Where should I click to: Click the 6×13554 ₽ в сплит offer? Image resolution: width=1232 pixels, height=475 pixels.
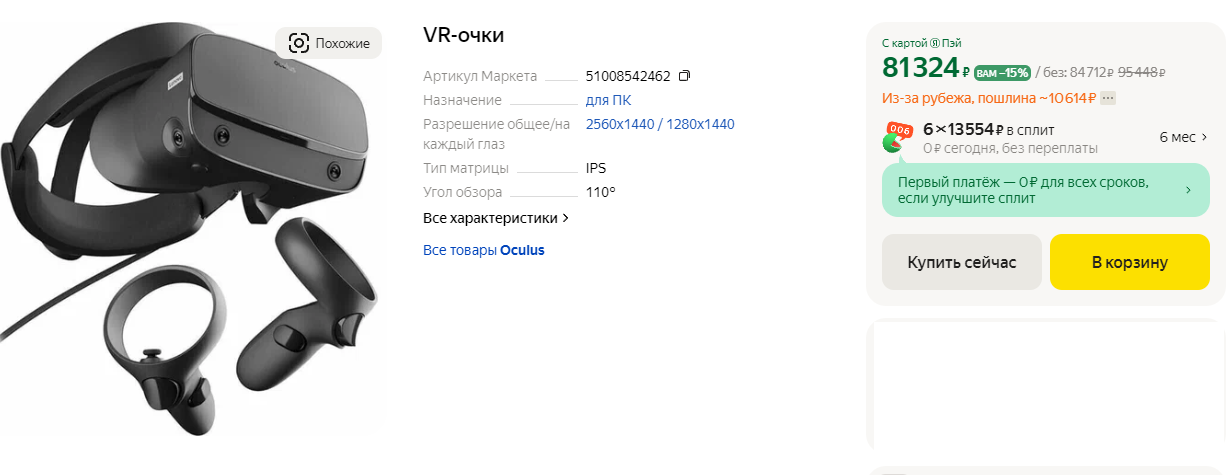pos(988,129)
